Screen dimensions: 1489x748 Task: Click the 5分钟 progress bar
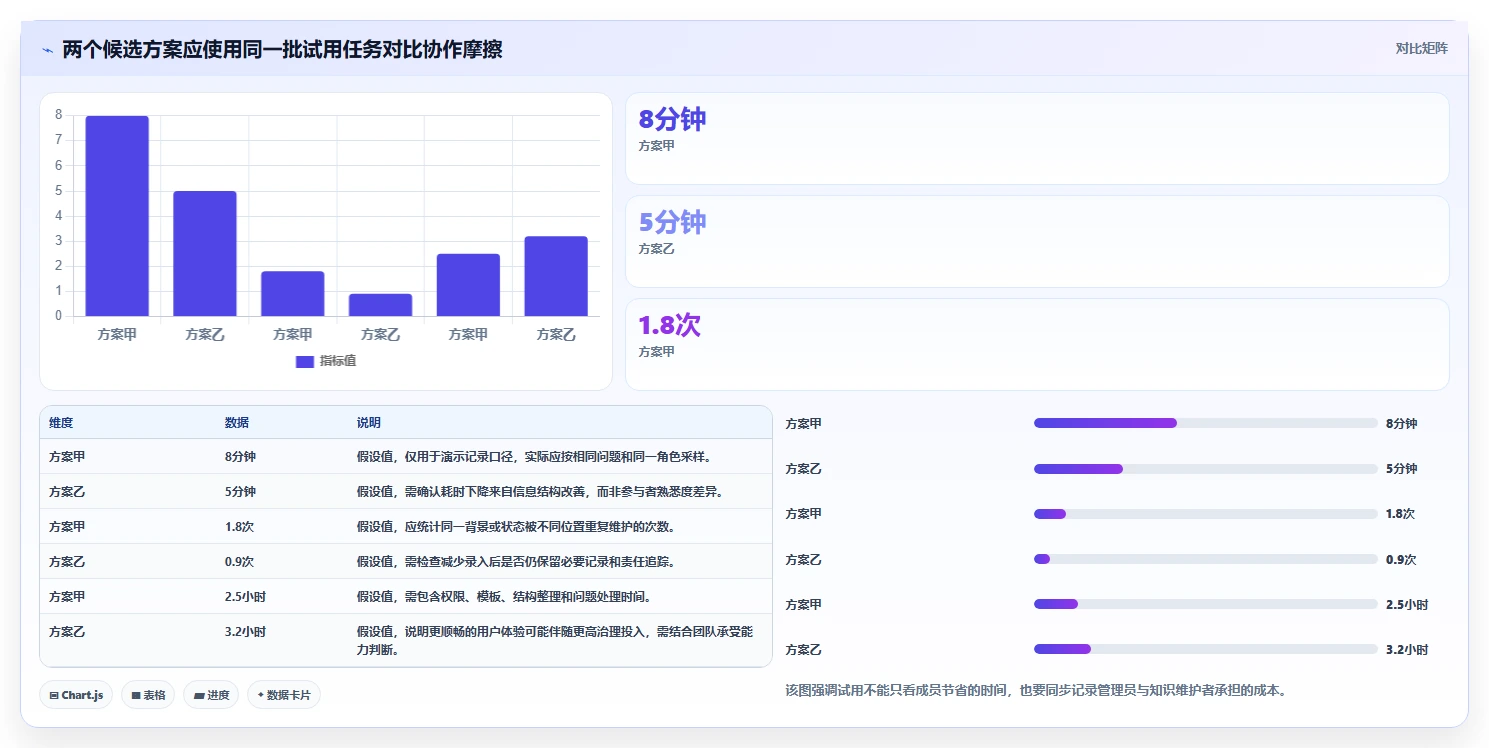1206,469
